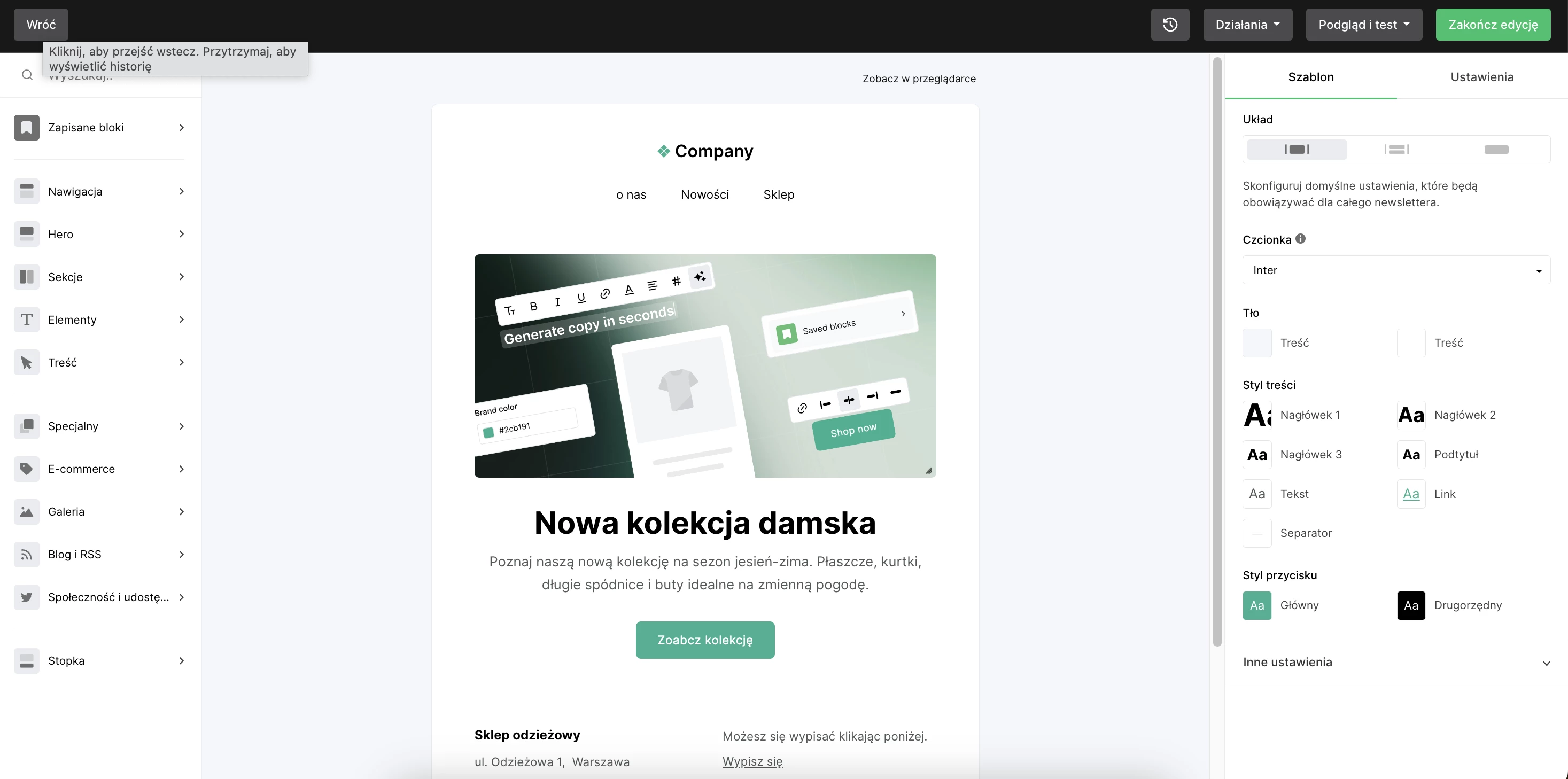Open the Inter font dropdown
This screenshot has height=779, width=1568.
[1396, 270]
